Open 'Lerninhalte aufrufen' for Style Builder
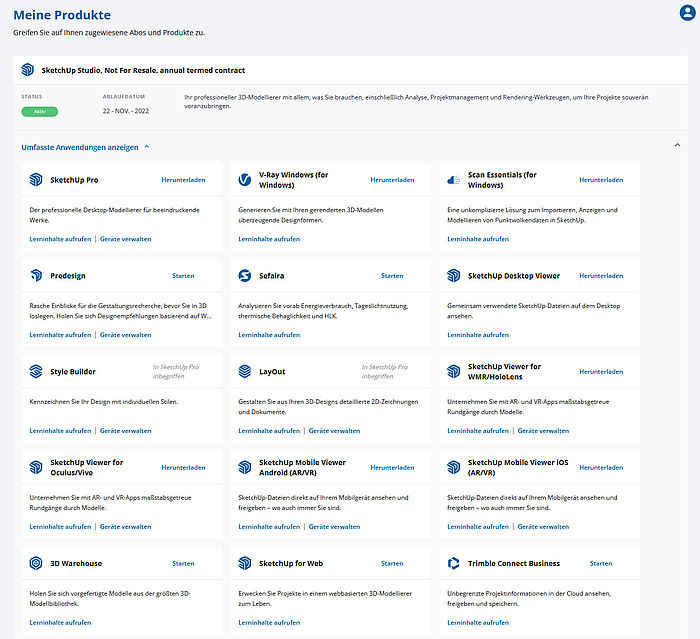700x639 pixels. point(60,430)
